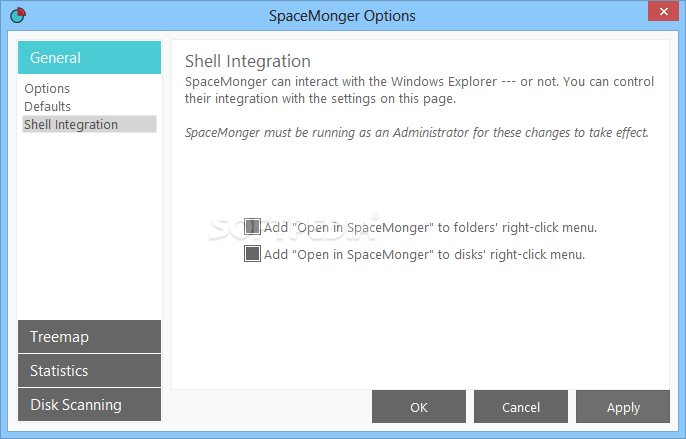Open the Defaults page under General
Image resolution: width=686 pixels, height=439 pixels.
47,106
